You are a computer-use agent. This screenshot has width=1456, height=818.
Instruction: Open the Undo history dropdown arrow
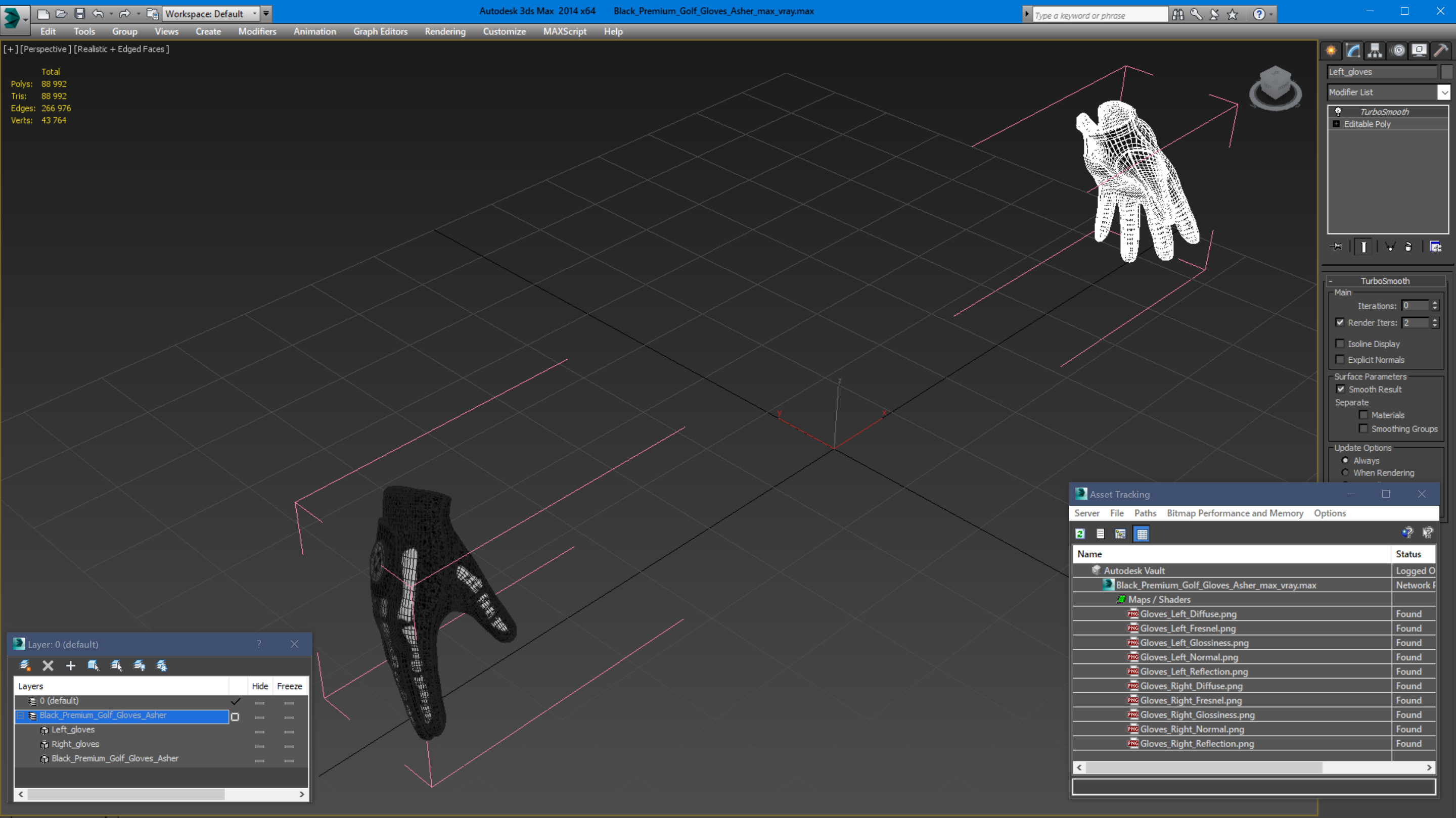click(x=111, y=14)
